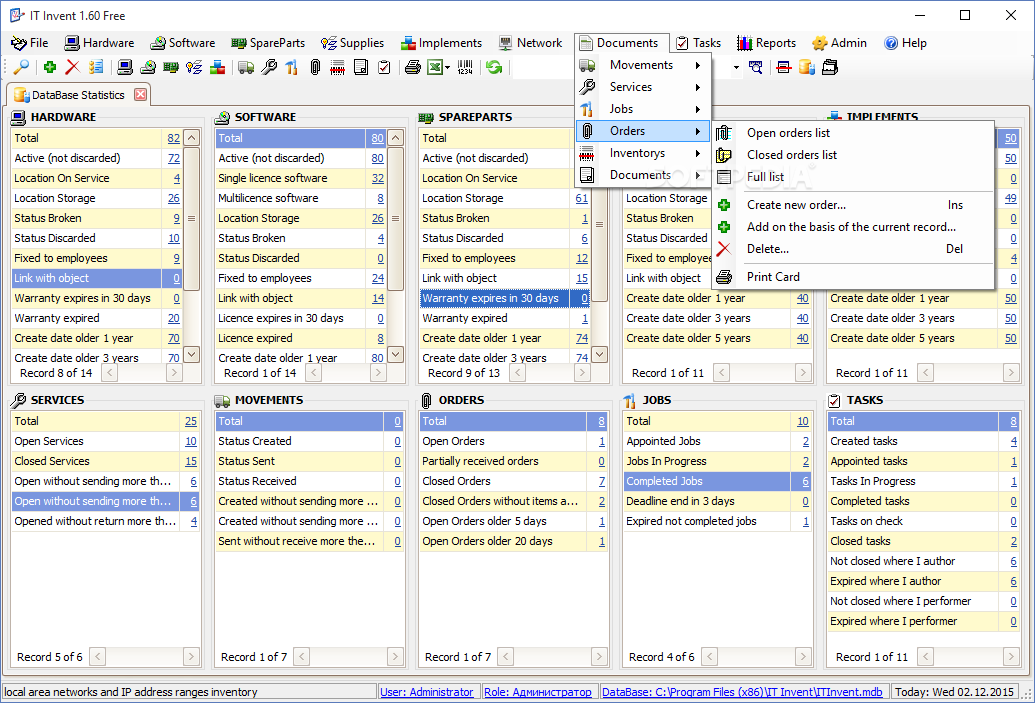1035x703 pixels.
Task: Select Tasks on check row
Action: (x=923, y=521)
